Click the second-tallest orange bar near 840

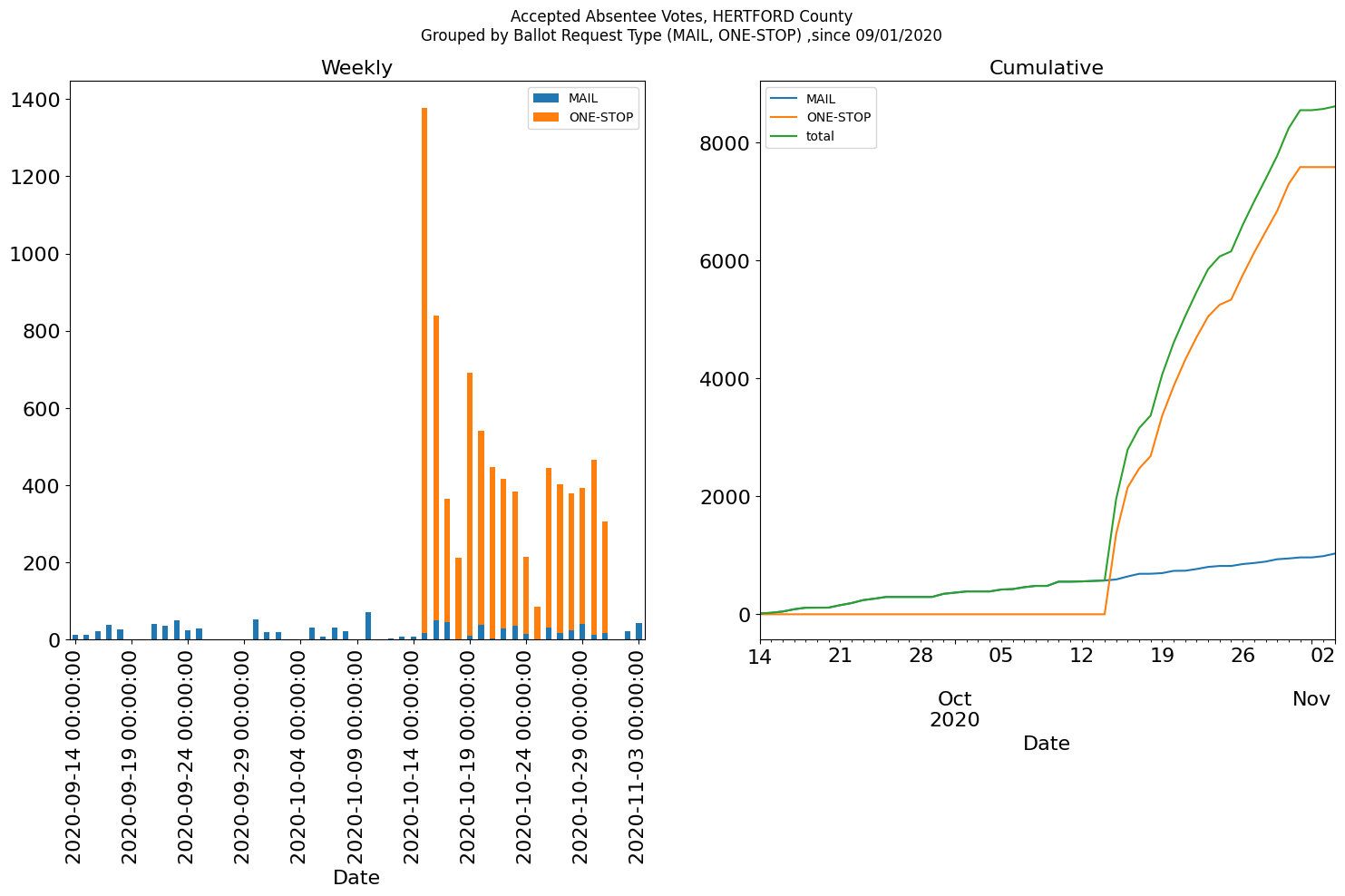pyautogui.click(x=436, y=468)
